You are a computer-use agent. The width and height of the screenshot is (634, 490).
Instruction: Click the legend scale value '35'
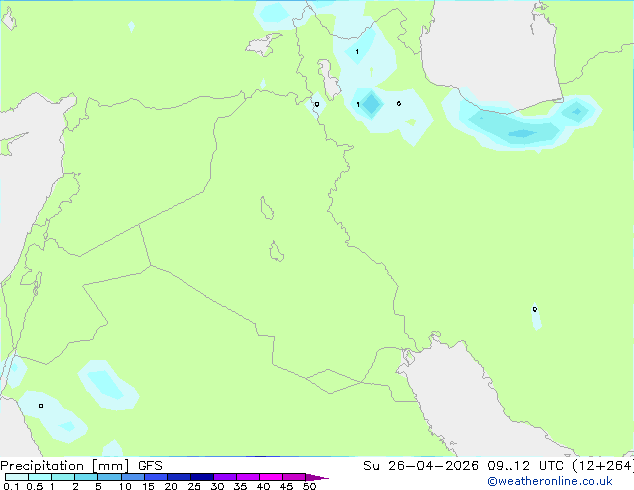[240, 486]
